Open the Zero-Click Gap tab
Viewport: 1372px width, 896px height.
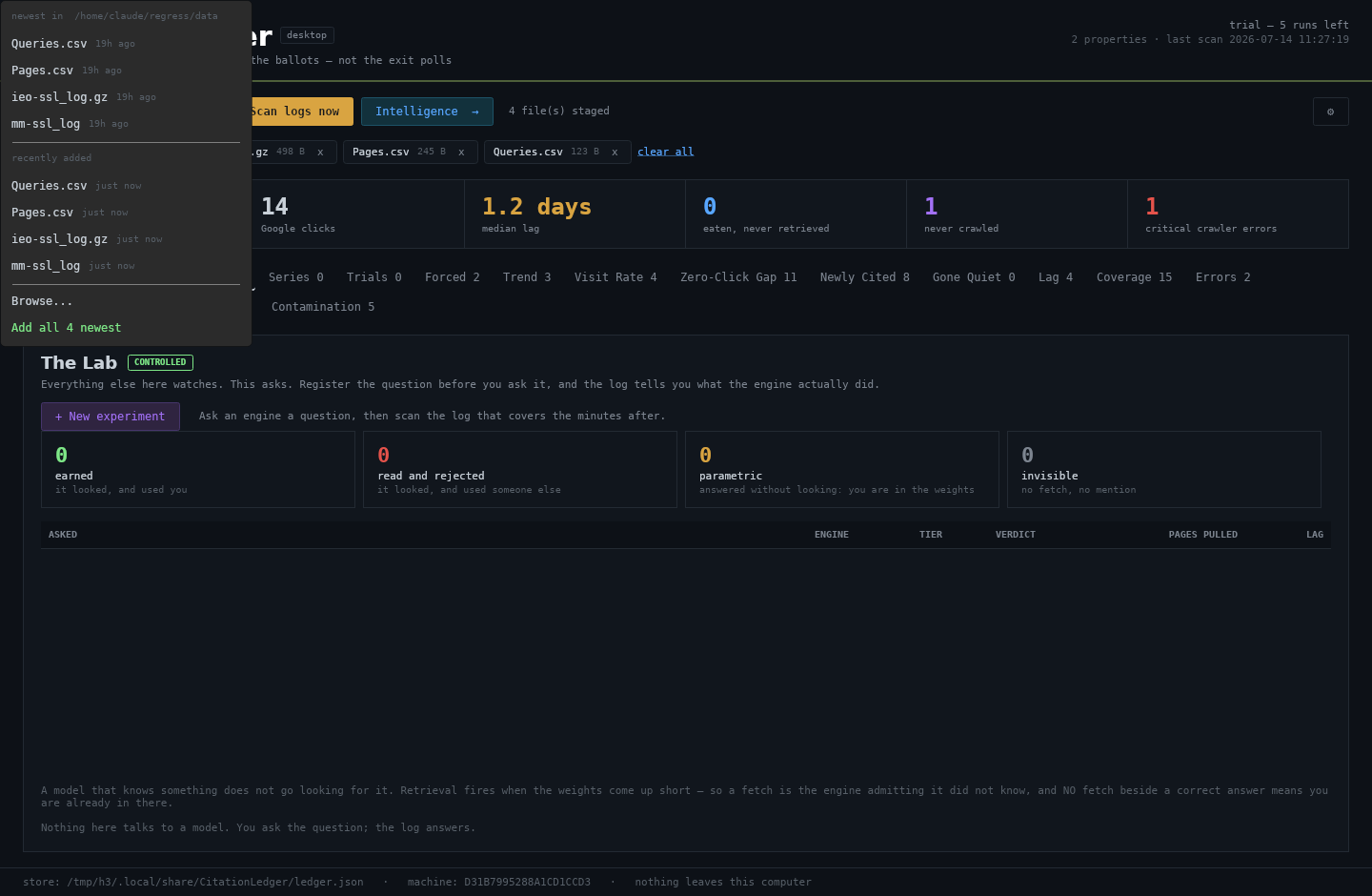tap(738, 277)
